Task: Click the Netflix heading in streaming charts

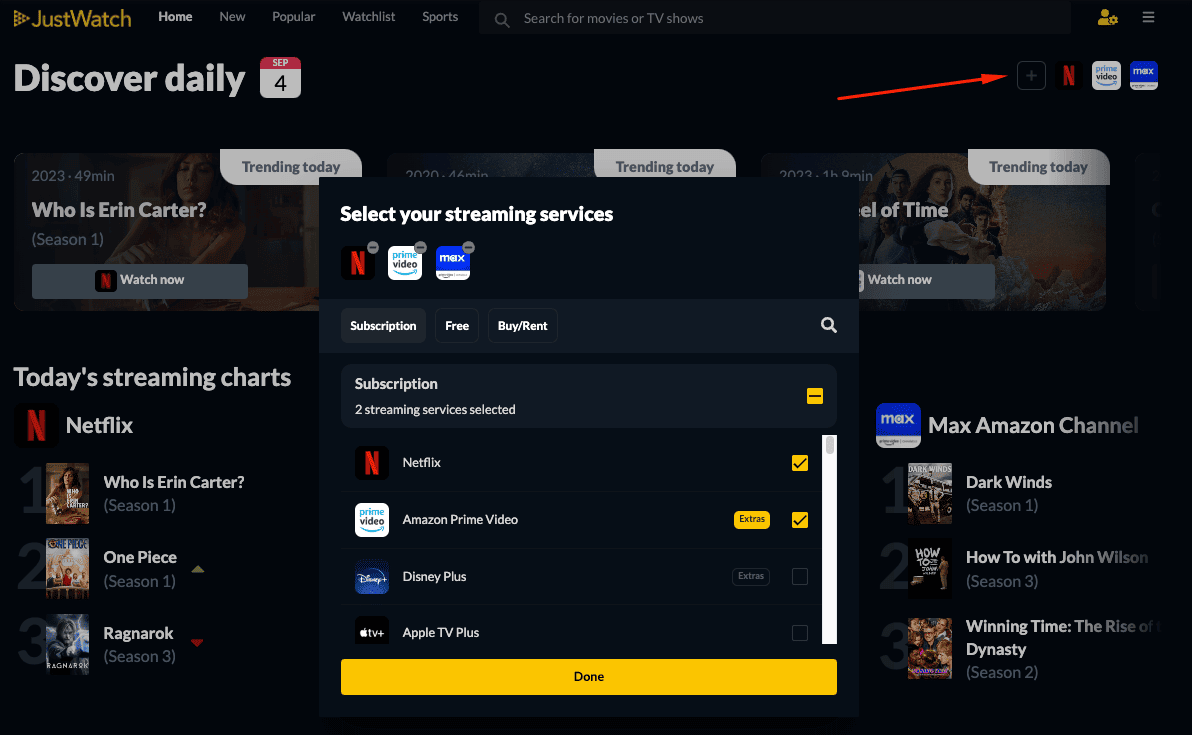Action: [x=99, y=425]
